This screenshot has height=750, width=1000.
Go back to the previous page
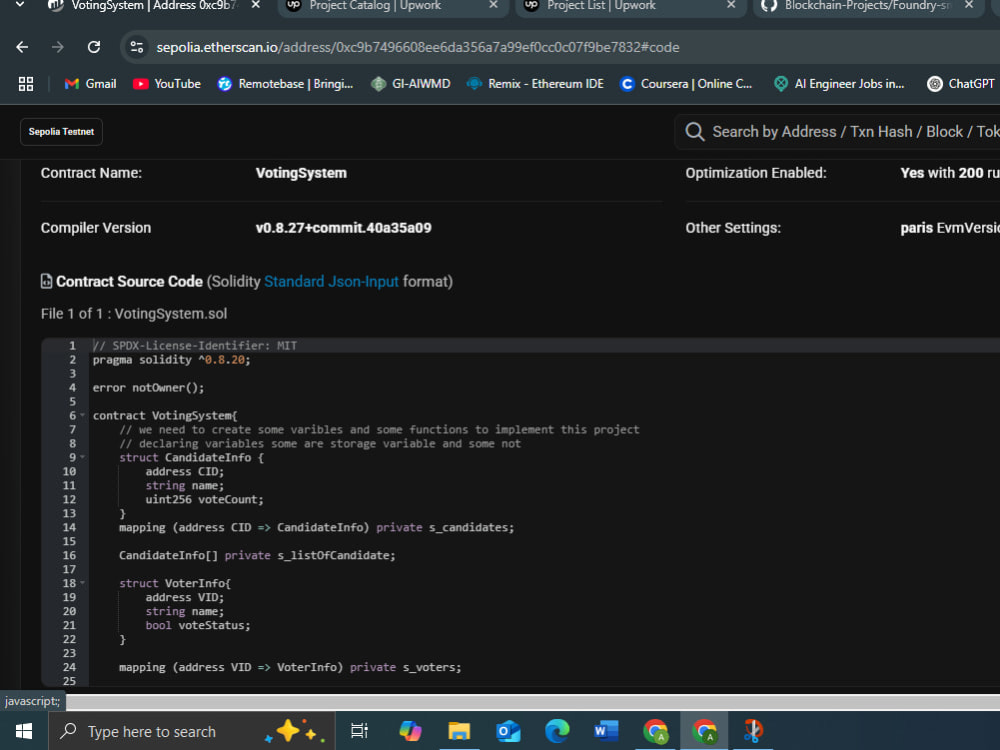click(22, 47)
